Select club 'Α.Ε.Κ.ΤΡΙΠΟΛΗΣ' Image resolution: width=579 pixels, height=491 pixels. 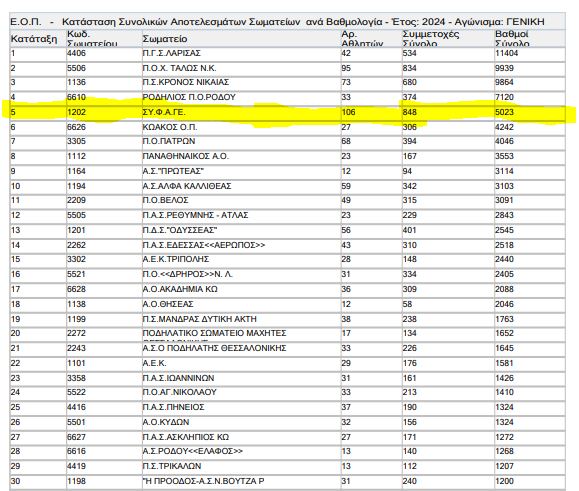pos(176,260)
